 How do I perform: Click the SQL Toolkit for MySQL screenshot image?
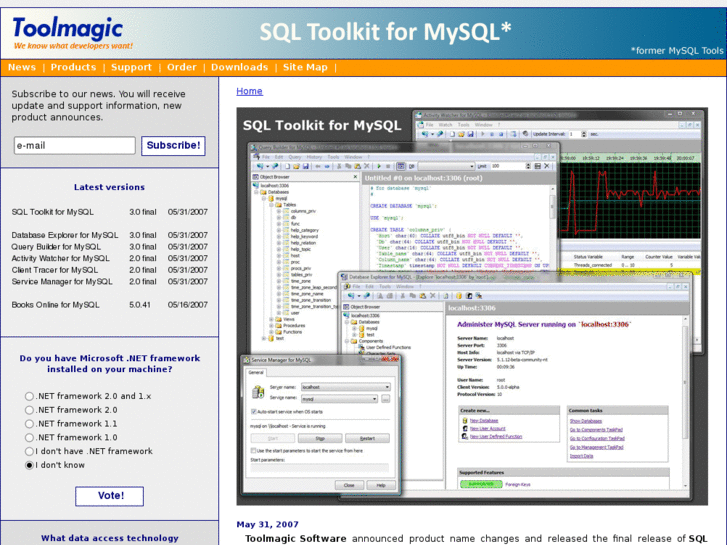472,307
